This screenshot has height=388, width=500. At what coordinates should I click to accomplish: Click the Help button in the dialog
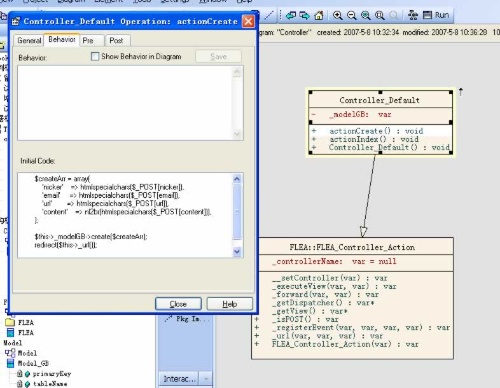click(x=229, y=304)
